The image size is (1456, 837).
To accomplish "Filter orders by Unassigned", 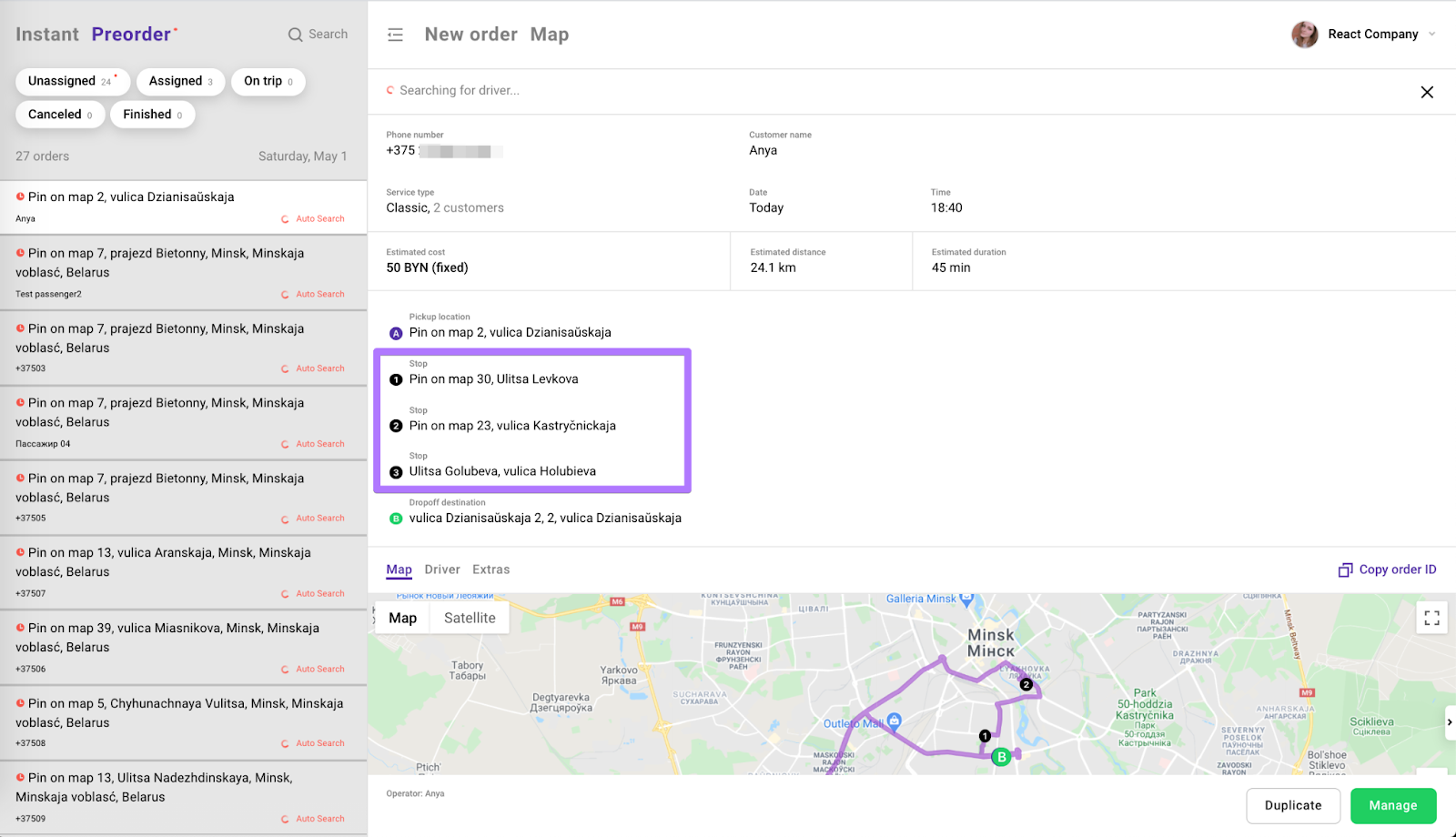I will click(x=73, y=81).
